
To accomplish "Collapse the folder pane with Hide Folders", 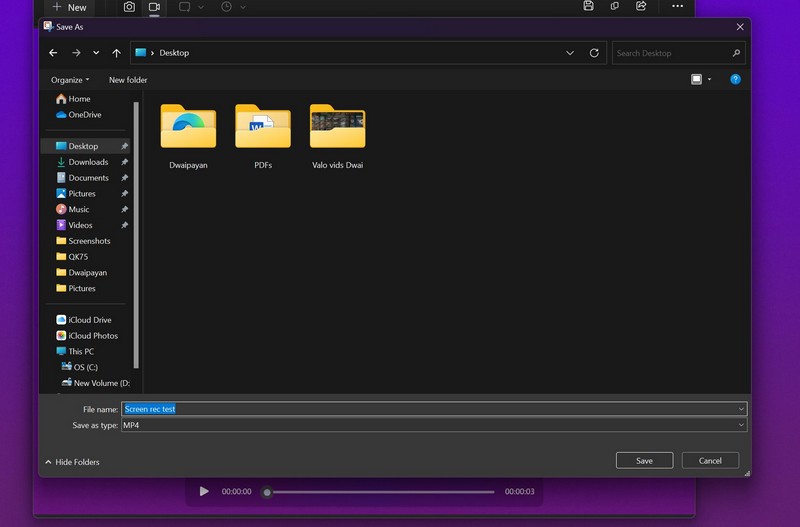I will pyautogui.click(x=72, y=462).
